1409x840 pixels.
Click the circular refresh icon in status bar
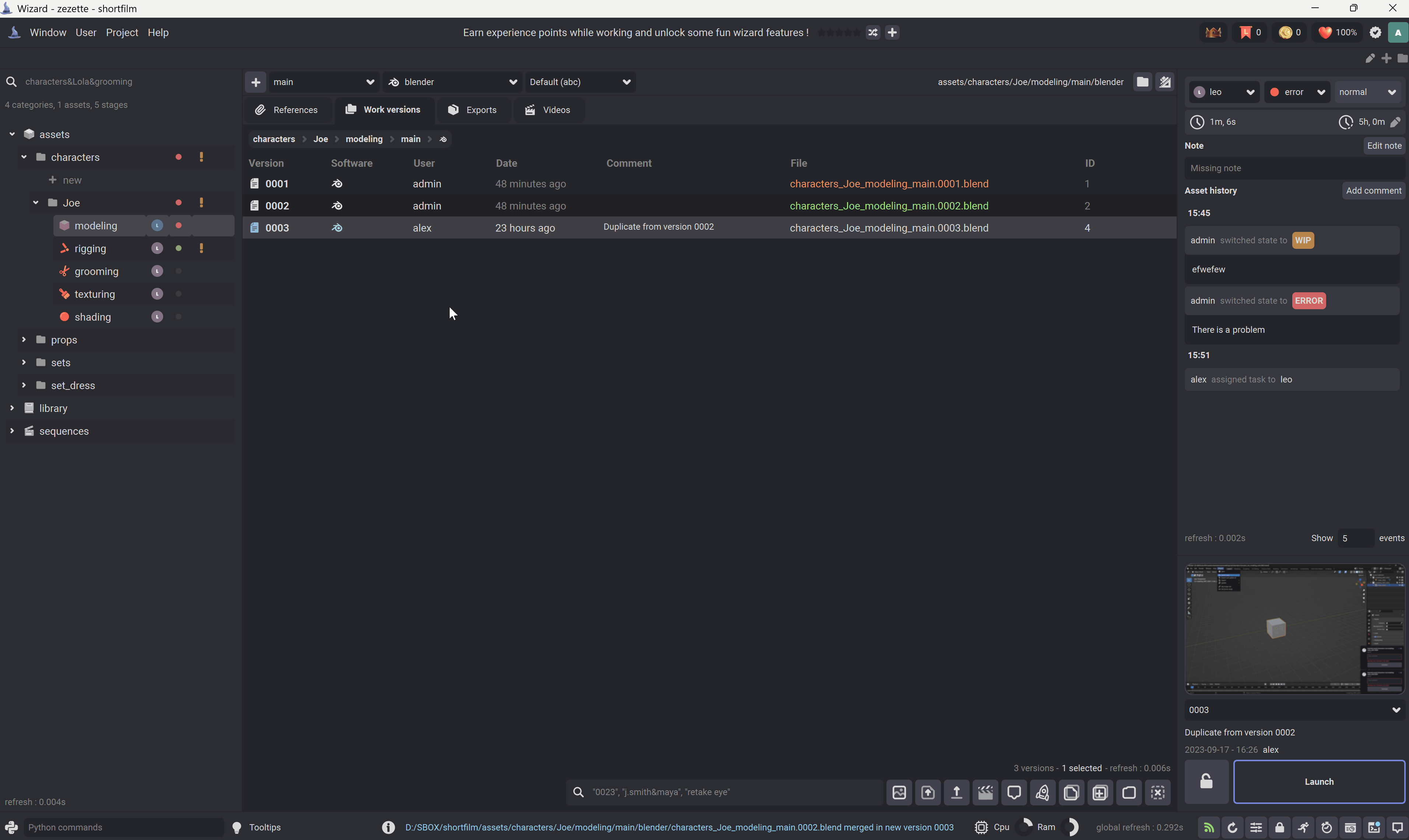click(1232, 827)
